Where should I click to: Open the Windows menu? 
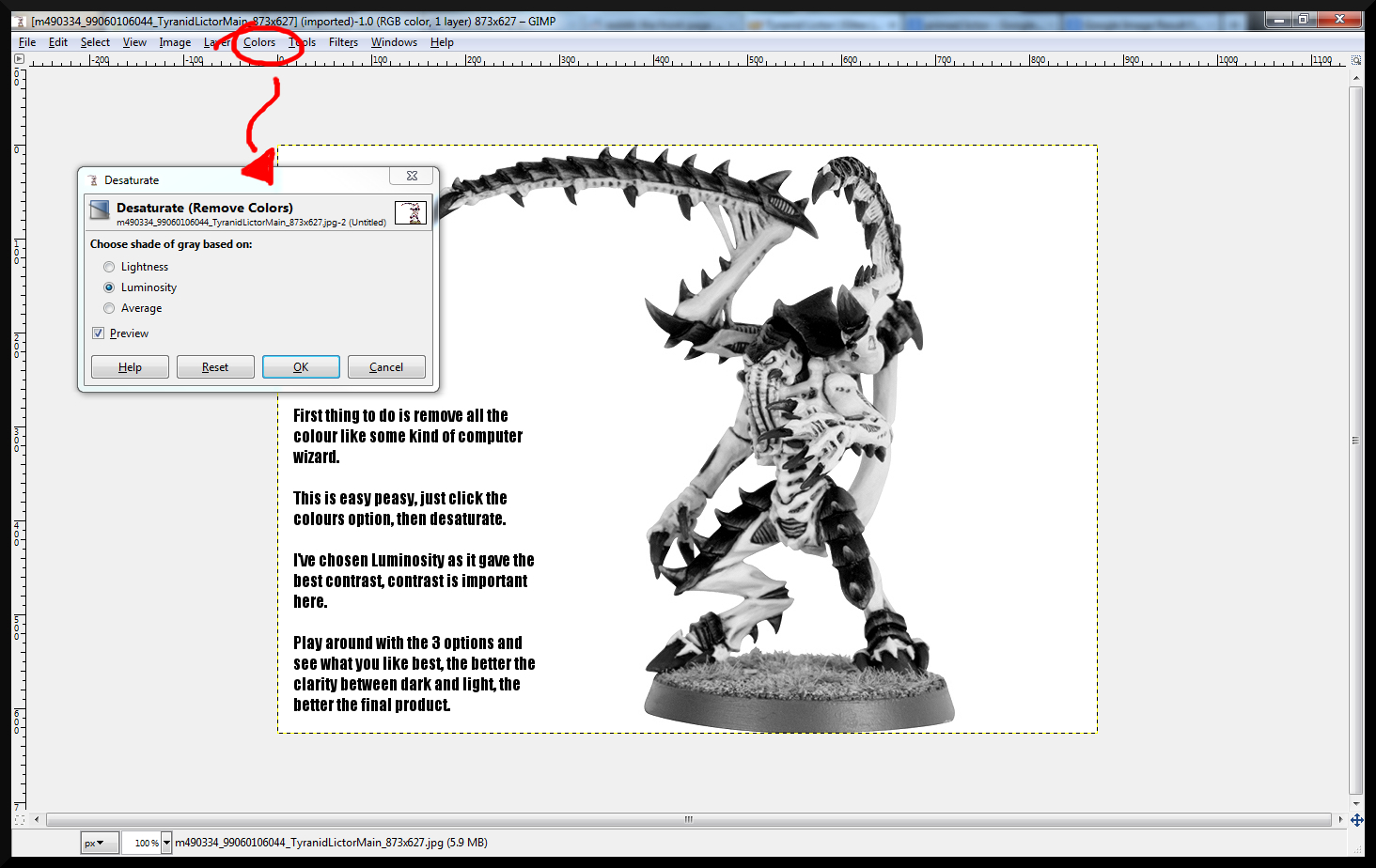[x=394, y=42]
